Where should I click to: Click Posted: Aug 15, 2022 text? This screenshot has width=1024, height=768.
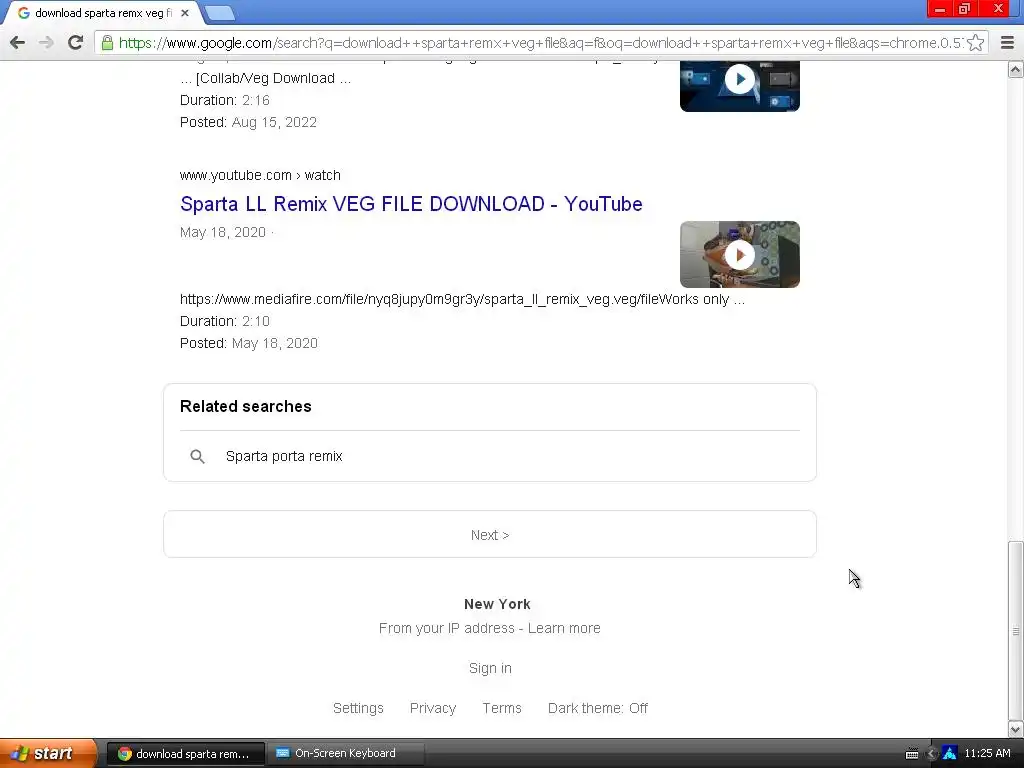[248, 122]
